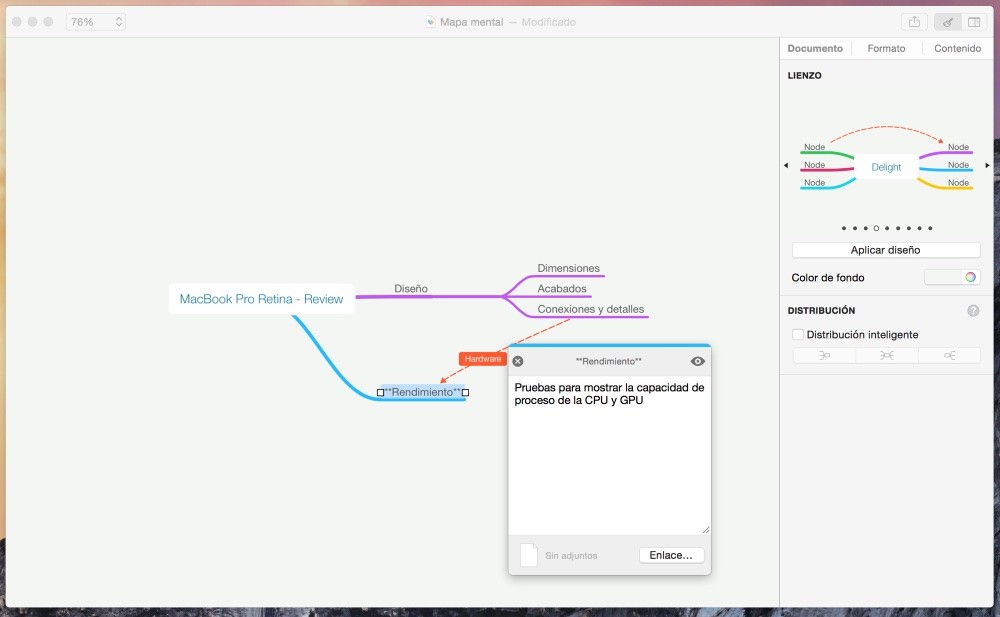This screenshot has width=1000, height=617.
Task: Toggle the sidebar panel icon in the toolbar
Action: coord(975,20)
